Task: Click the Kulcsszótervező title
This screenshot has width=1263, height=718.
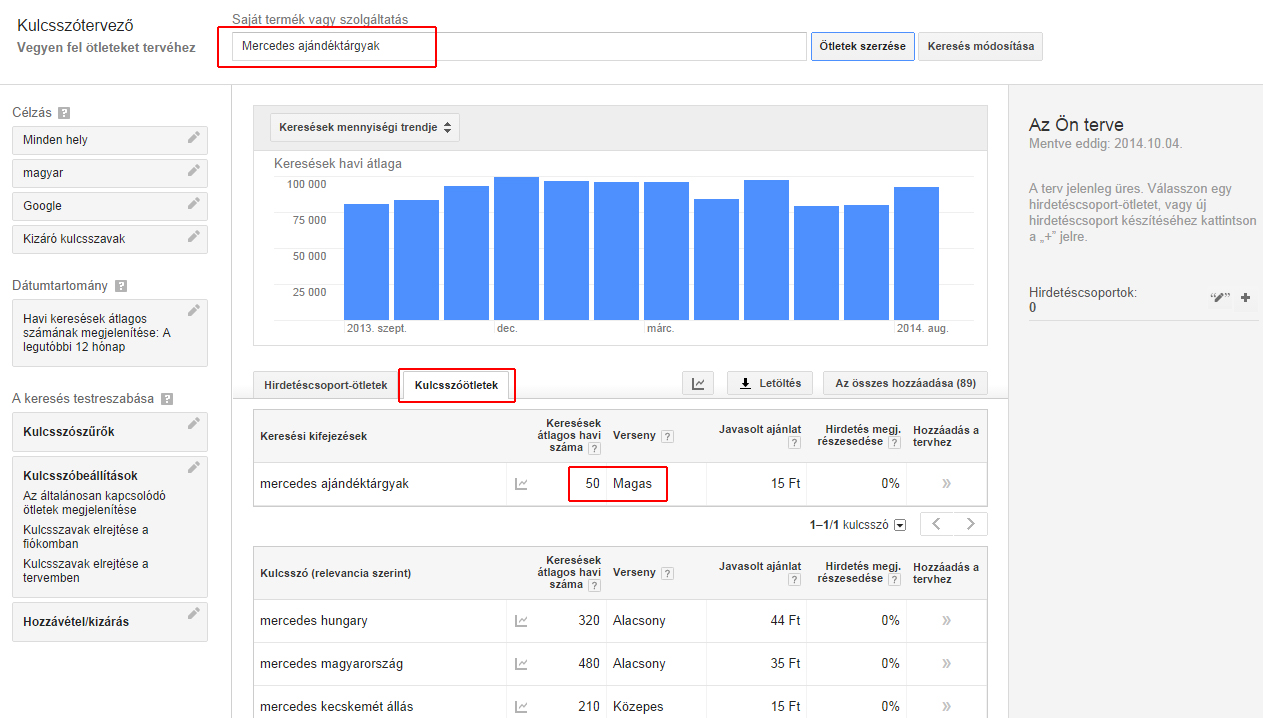Action: click(75, 25)
